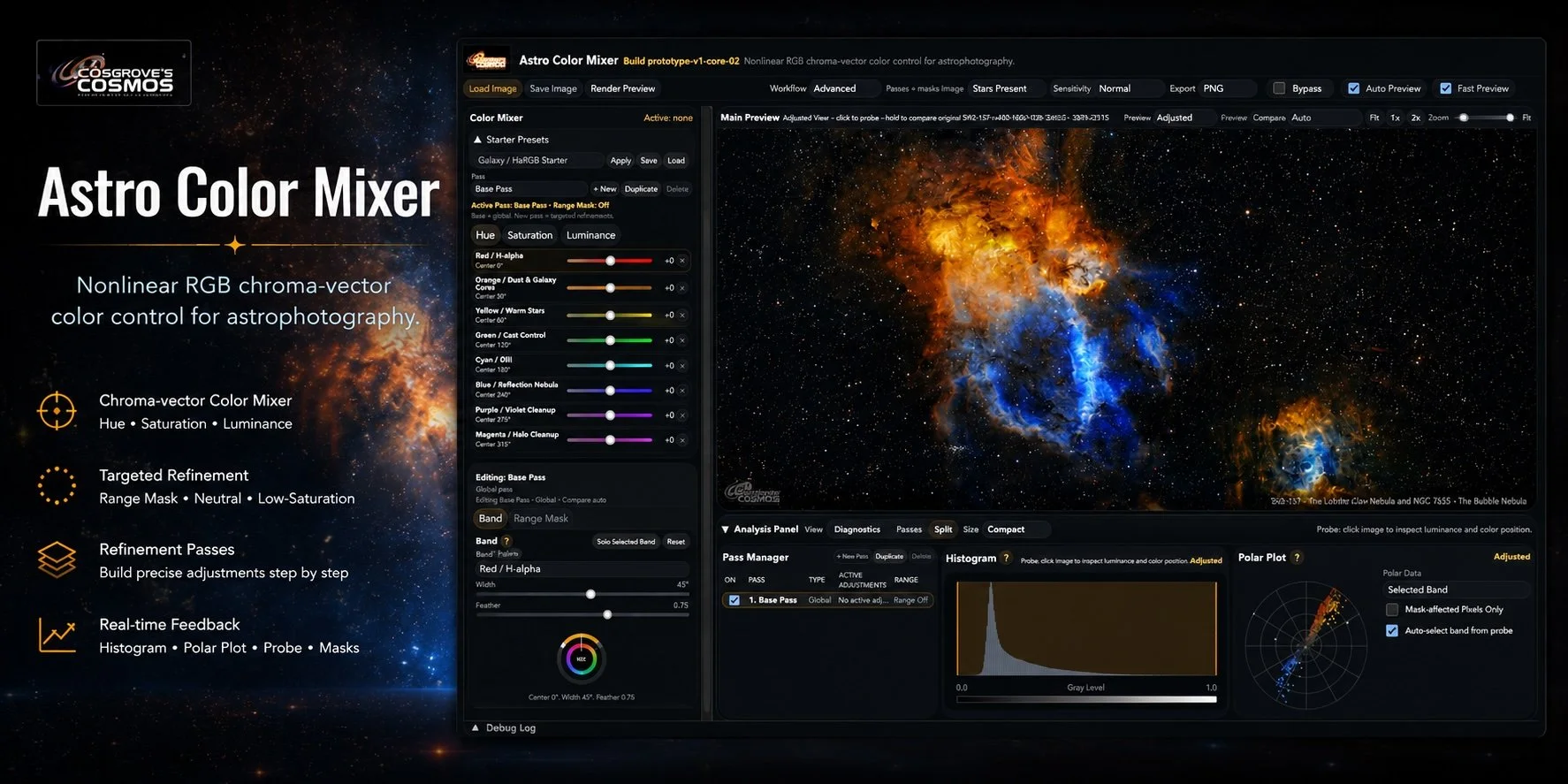Switch to the Saturation tab
Image resolution: width=1568 pixels, height=784 pixels.
point(530,235)
